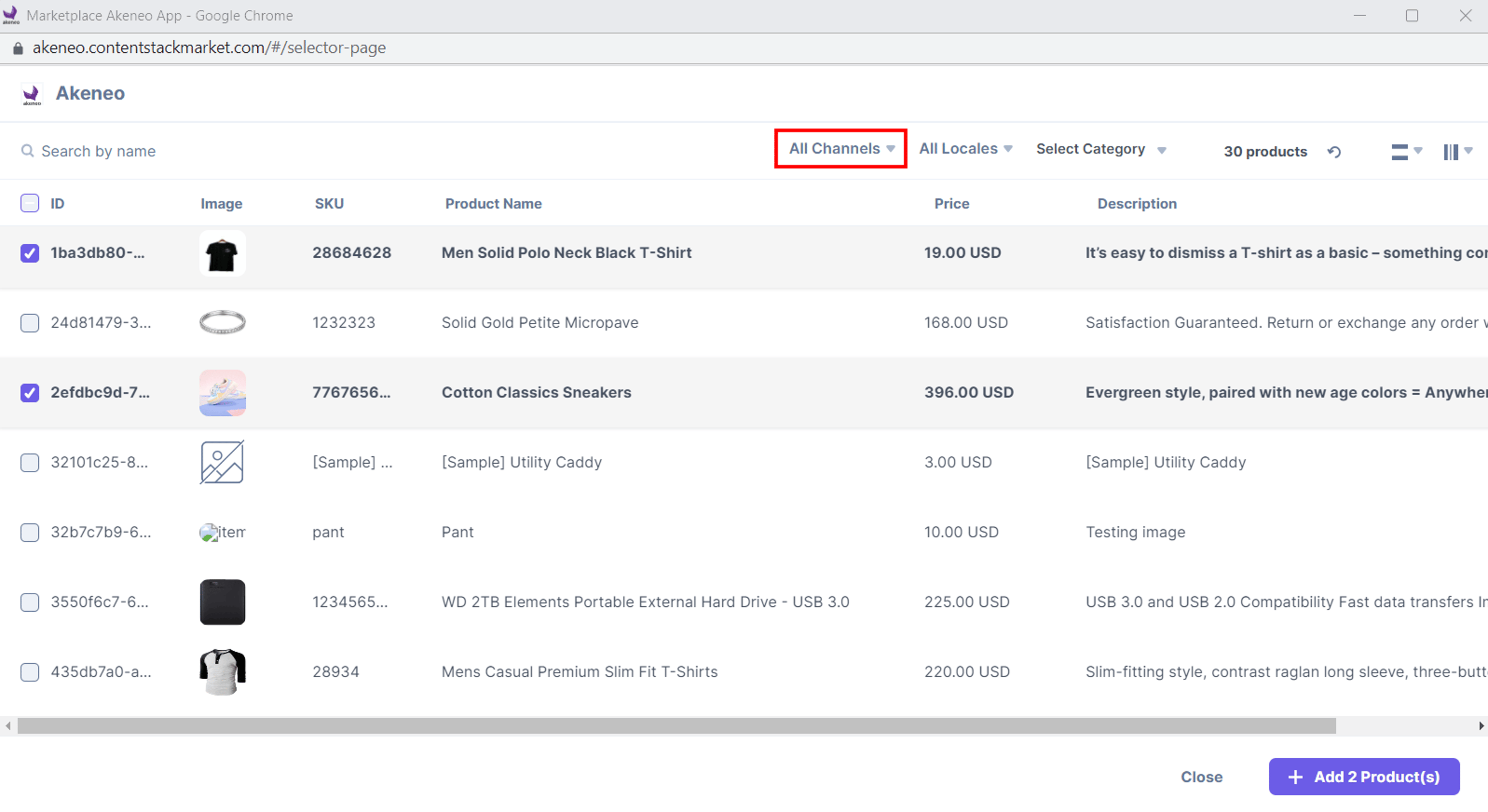Check the Pant product row
This screenshot has width=1488, height=812.
(x=29, y=532)
